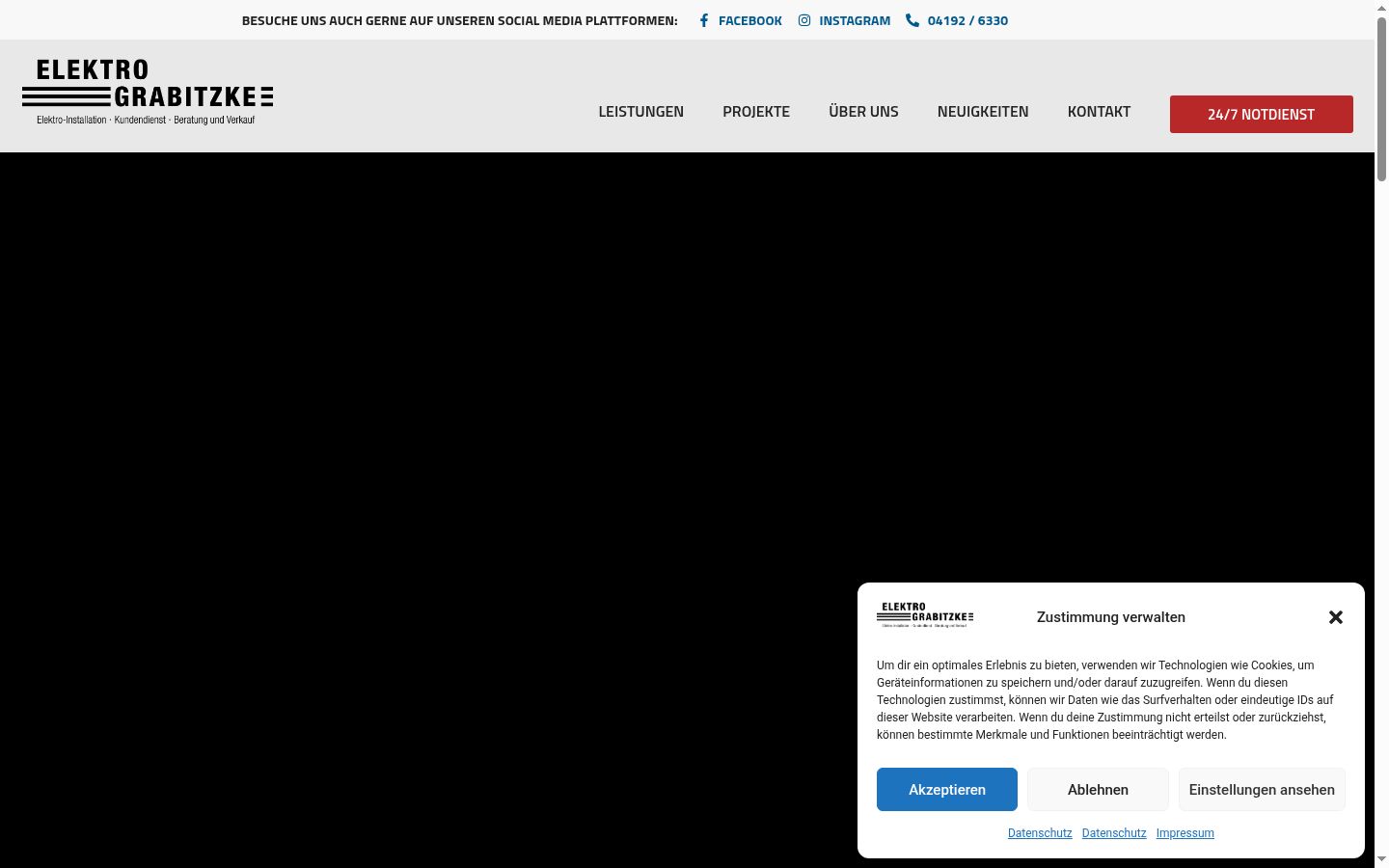This screenshot has width=1389, height=868.
Task: Accept cookies with the Akzeptieren button
Action: [947, 790]
